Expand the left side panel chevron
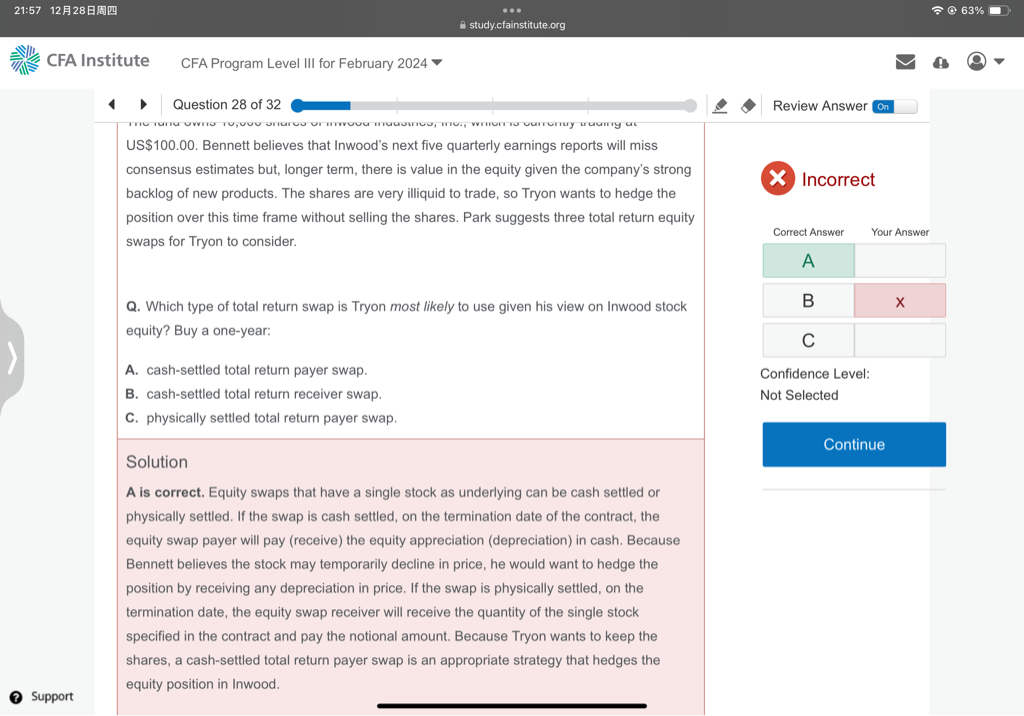This screenshot has height=716, width=1024. pyautogui.click(x=13, y=357)
